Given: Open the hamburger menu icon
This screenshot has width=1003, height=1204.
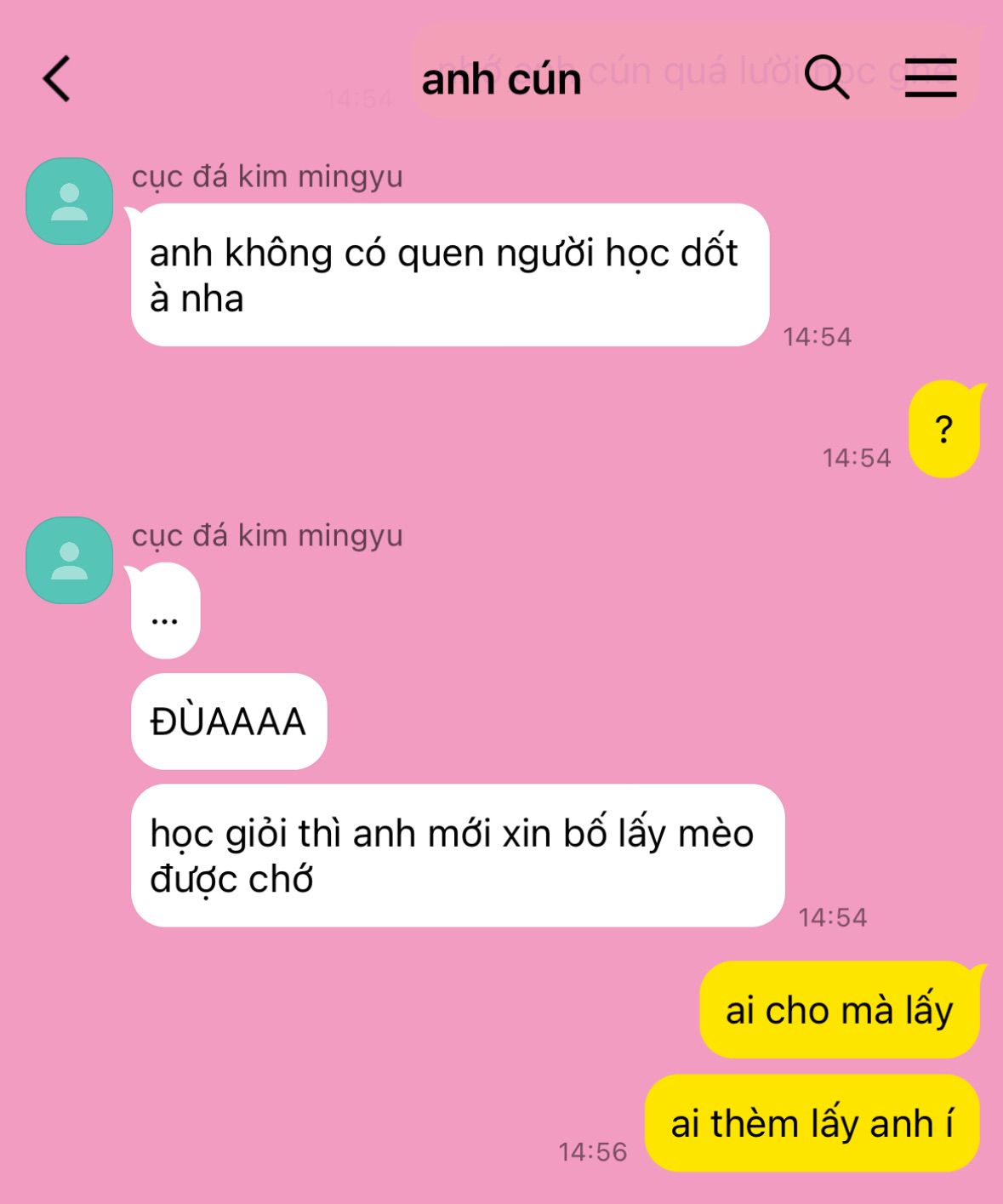Looking at the screenshot, I should point(931,77).
